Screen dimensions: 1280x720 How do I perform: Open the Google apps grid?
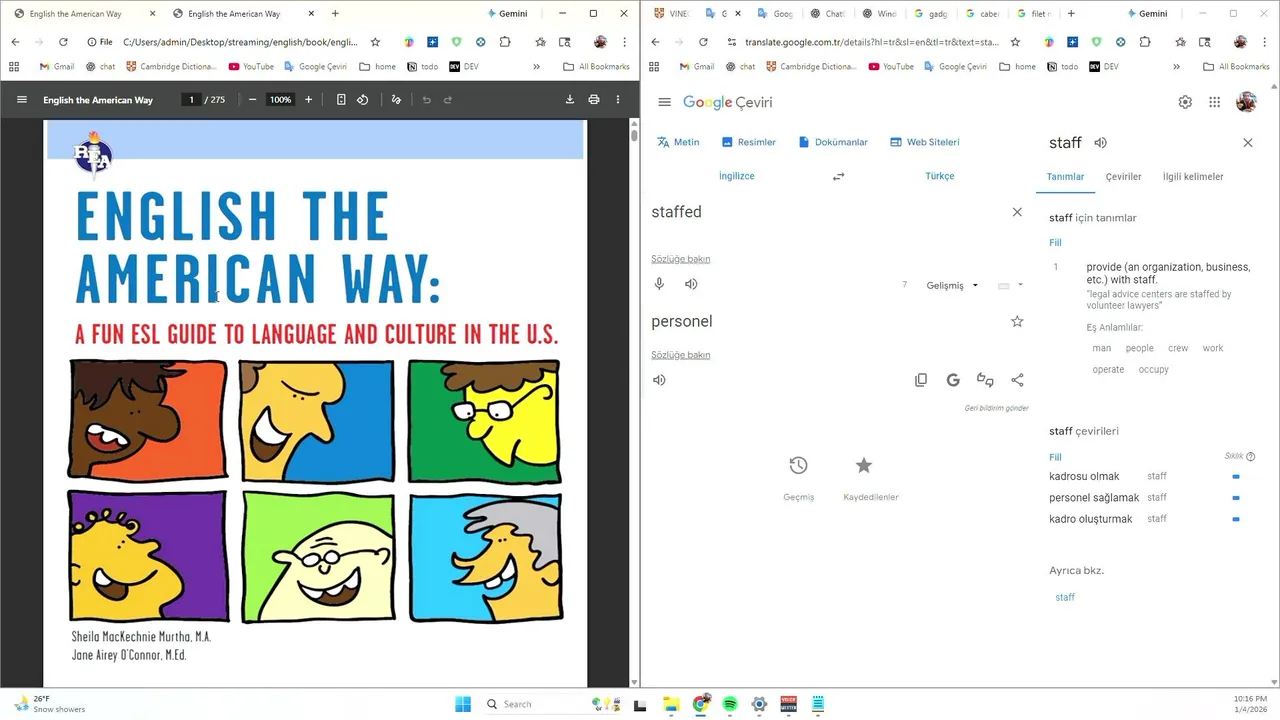click(1214, 102)
